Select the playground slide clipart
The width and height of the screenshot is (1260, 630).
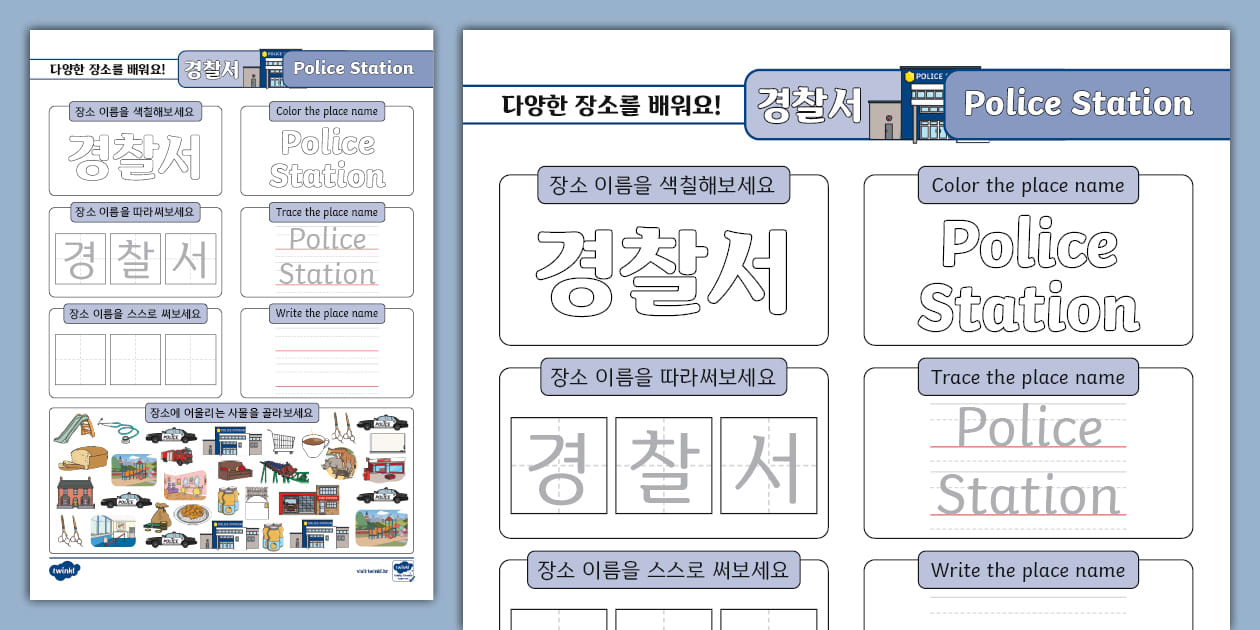73,430
